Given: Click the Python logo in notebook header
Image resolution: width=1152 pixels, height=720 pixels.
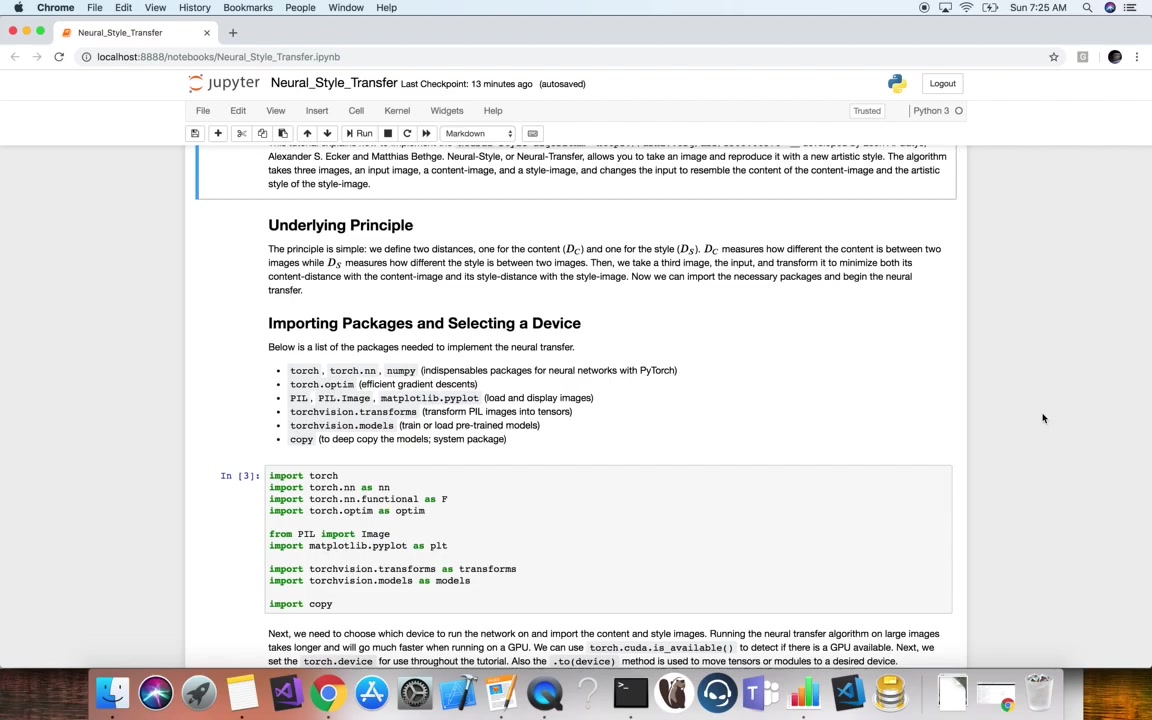Looking at the screenshot, I should (897, 84).
